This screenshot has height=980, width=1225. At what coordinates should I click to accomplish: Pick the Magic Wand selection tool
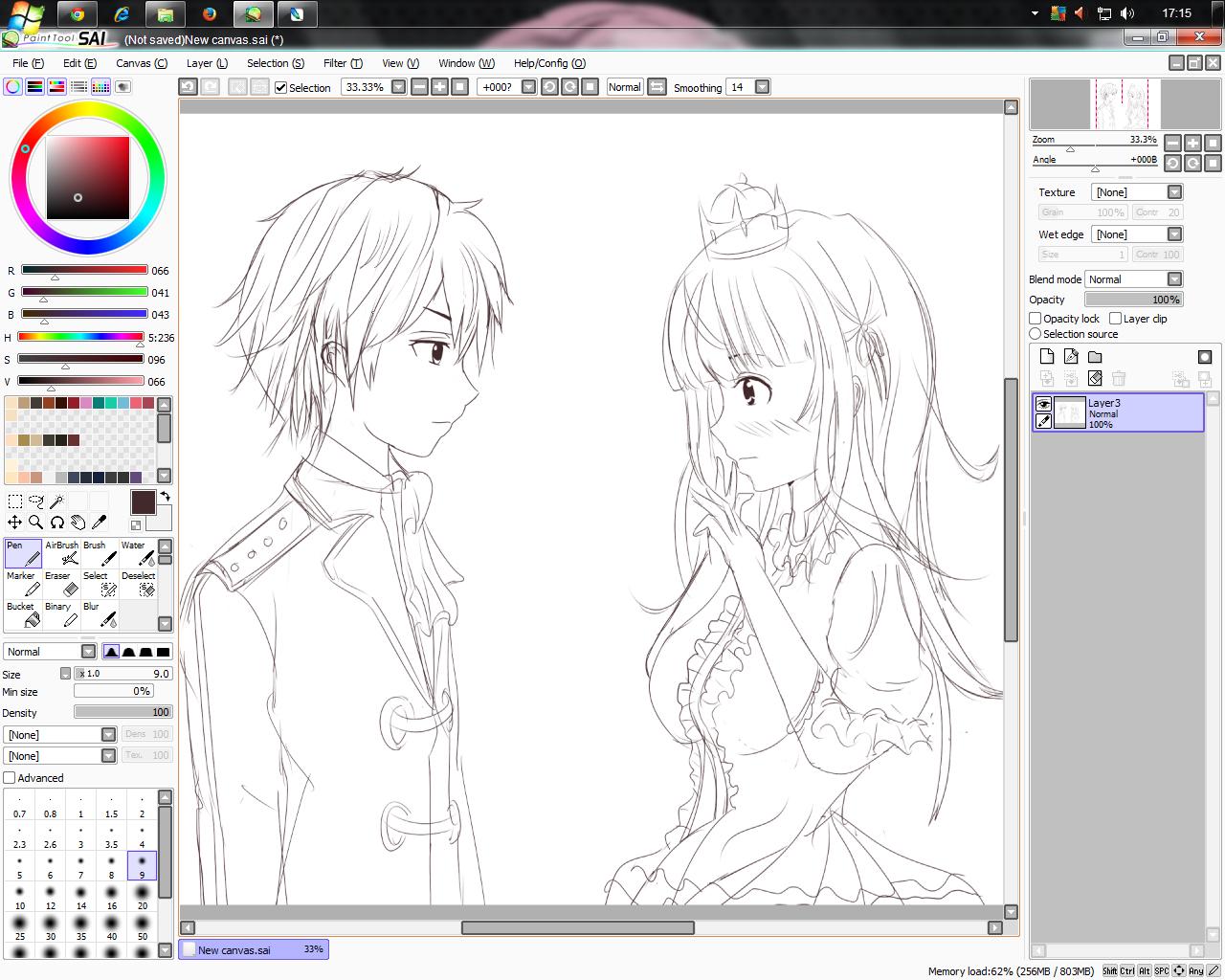[57, 501]
